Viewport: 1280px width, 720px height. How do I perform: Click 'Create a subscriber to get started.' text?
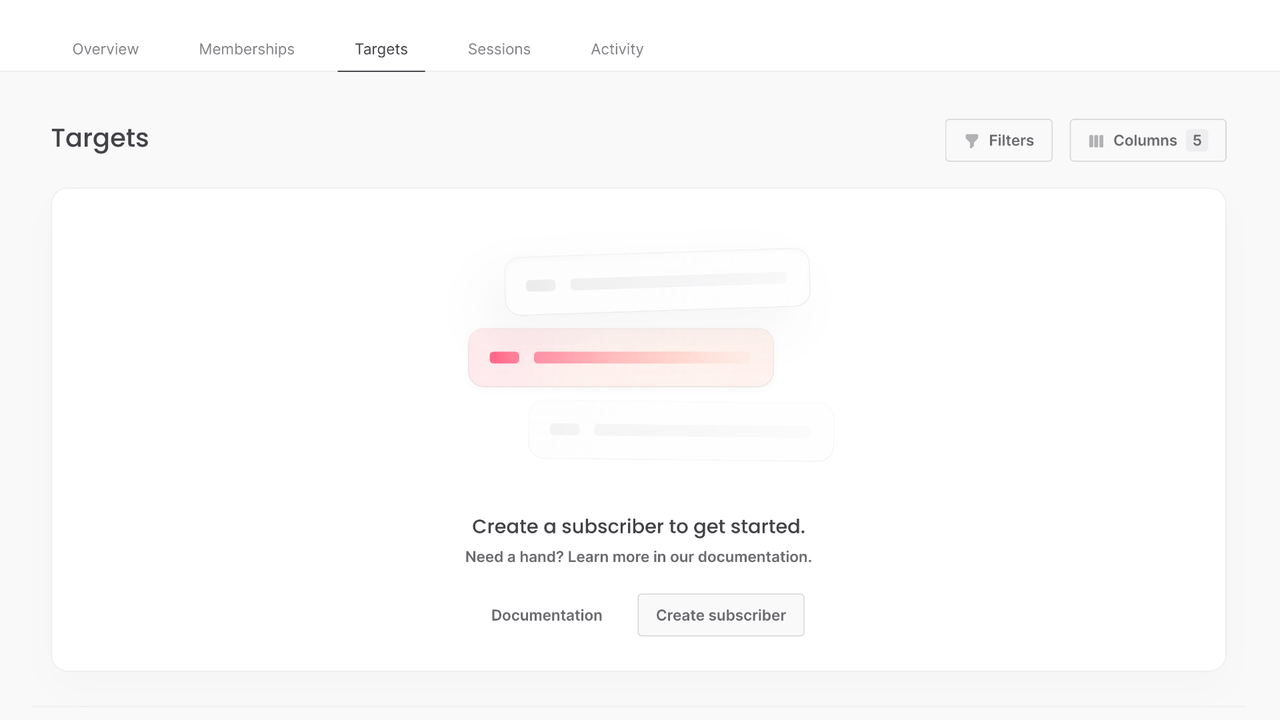tap(638, 526)
